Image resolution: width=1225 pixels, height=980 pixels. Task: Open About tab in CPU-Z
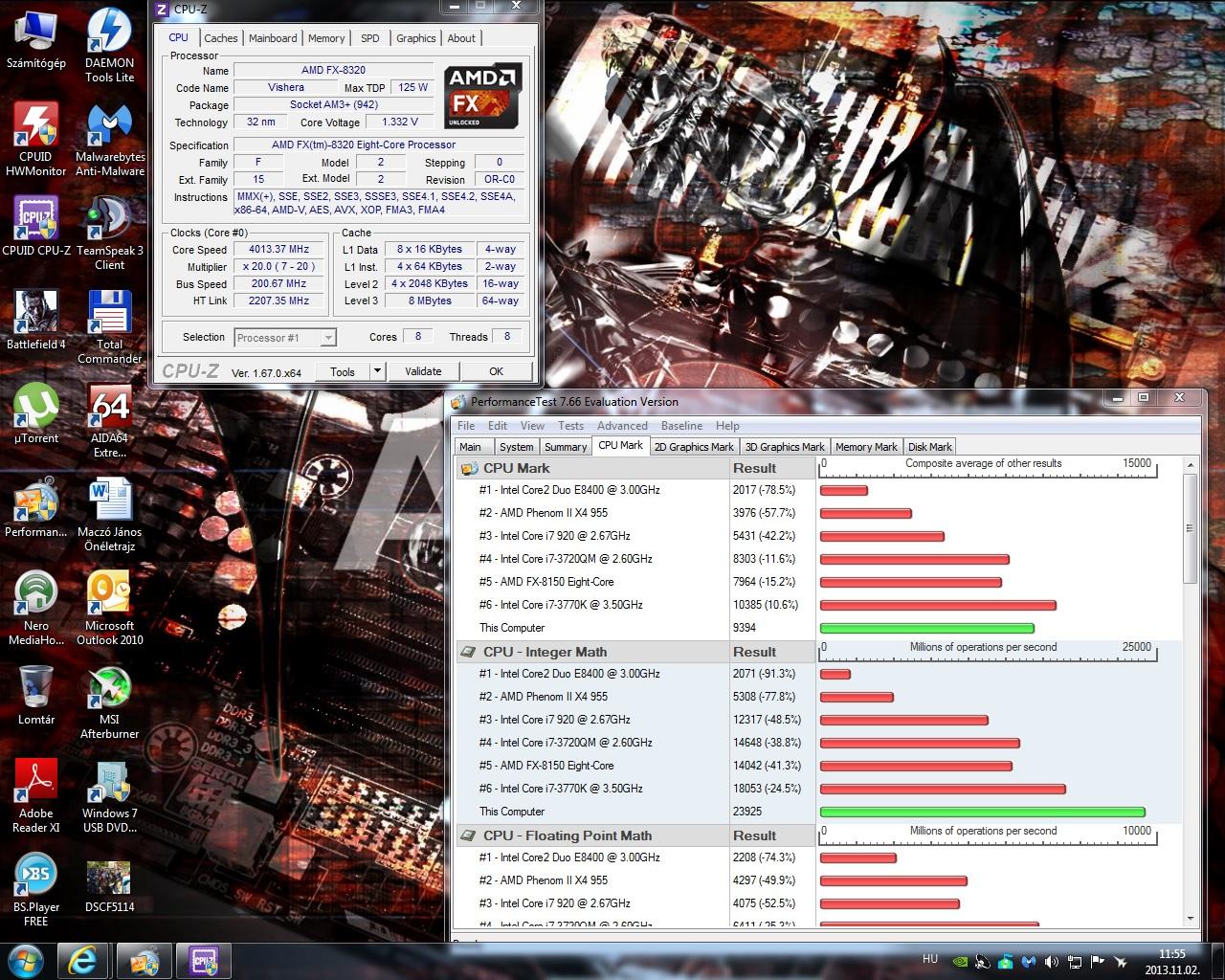coord(461,38)
